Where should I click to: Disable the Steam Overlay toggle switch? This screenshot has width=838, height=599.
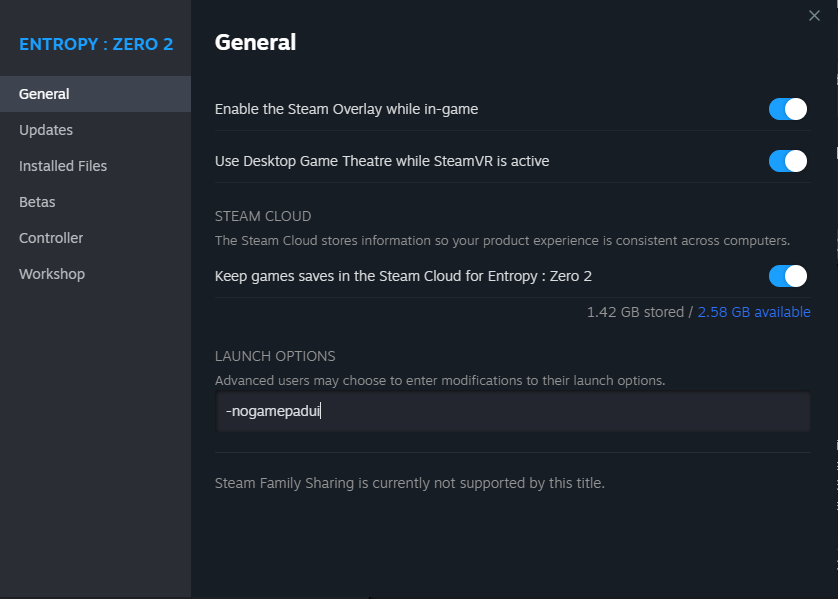point(787,109)
